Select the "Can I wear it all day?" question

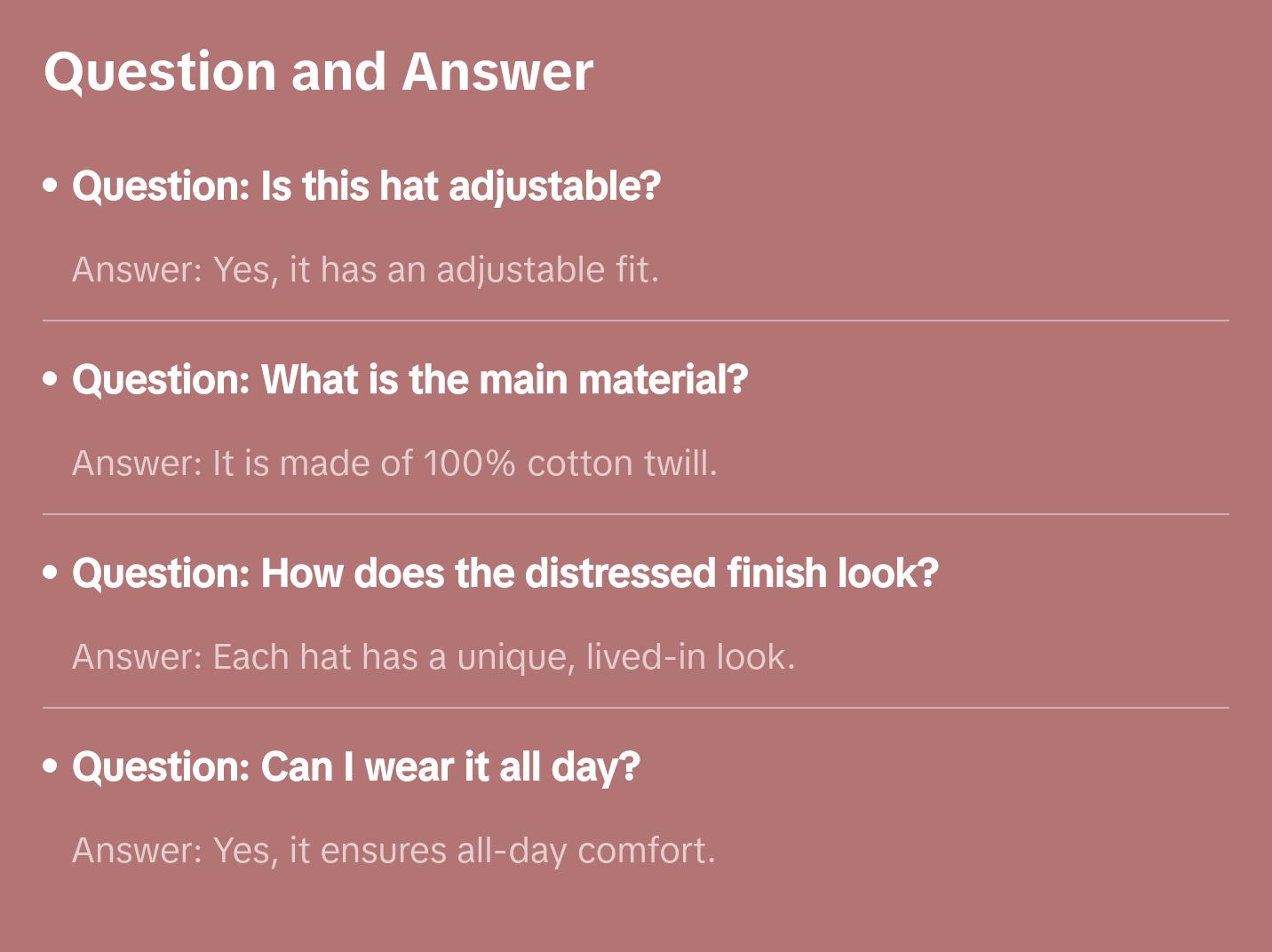pyautogui.click(x=355, y=767)
